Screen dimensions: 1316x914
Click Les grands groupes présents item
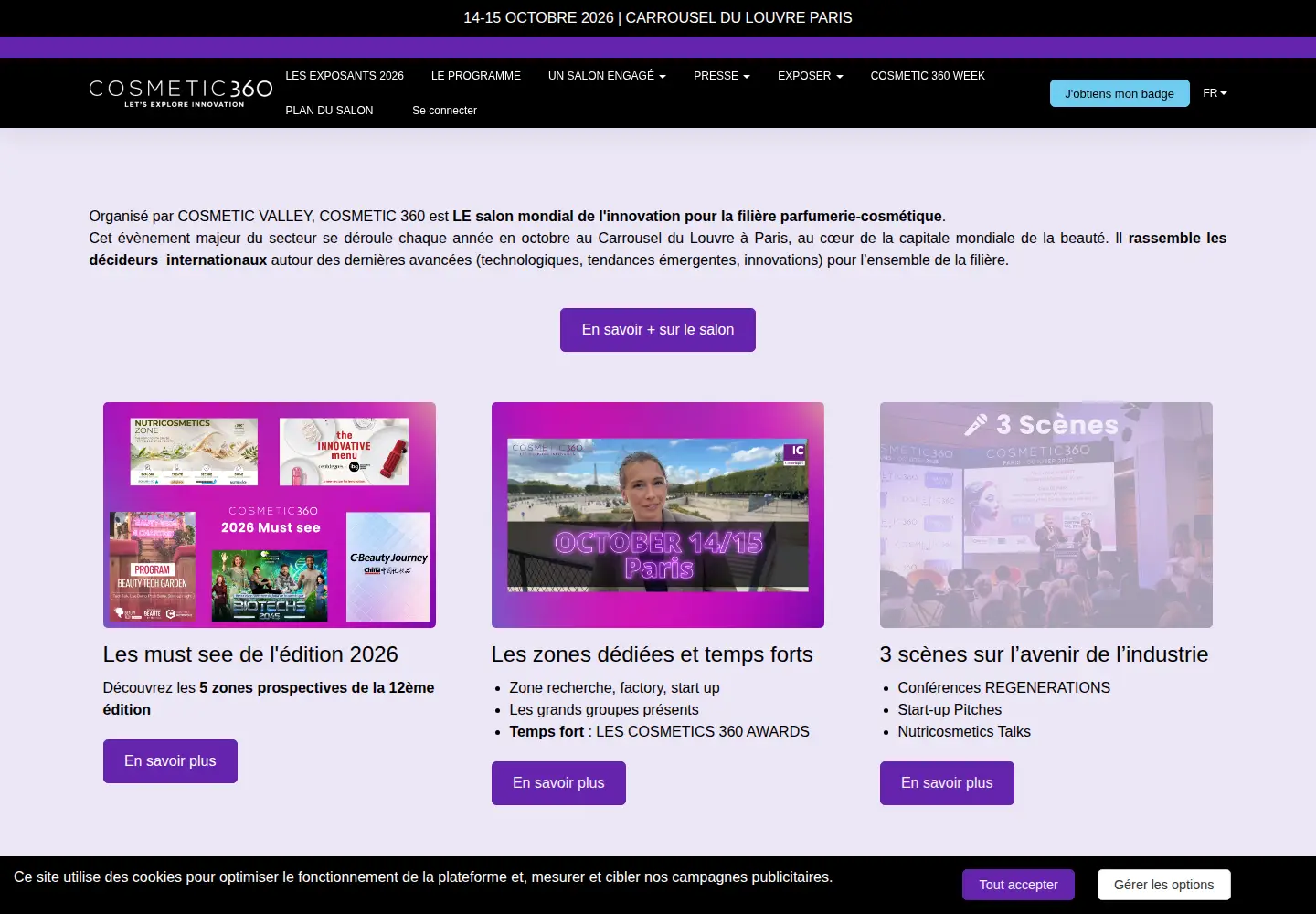pyautogui.click(x=604, y=710)
